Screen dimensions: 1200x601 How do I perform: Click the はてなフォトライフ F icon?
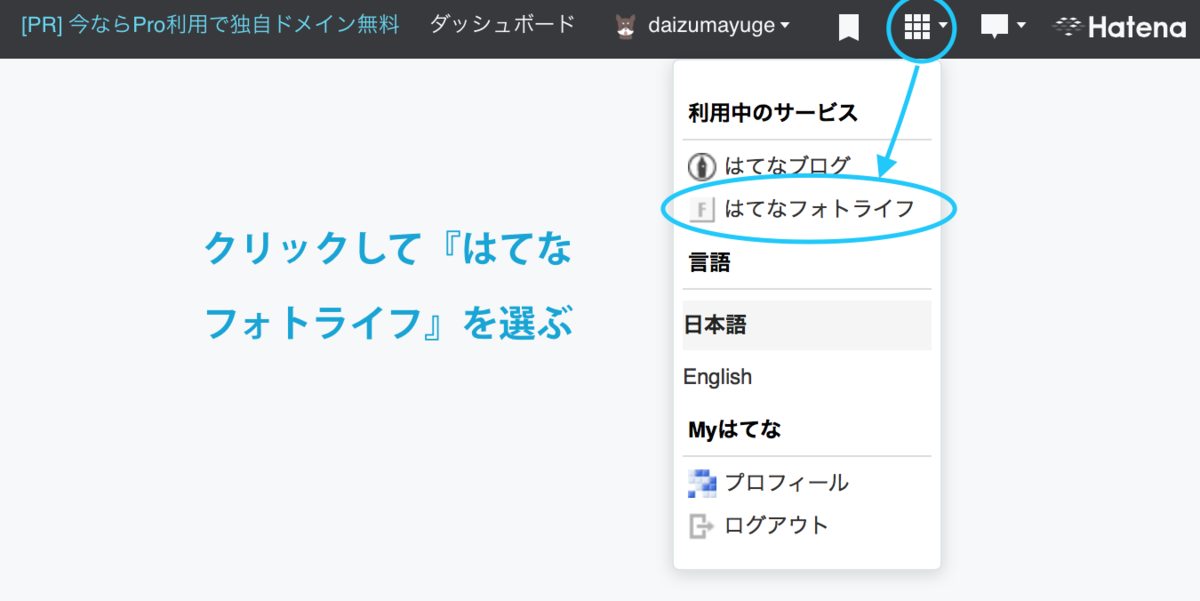pos(702,209)
